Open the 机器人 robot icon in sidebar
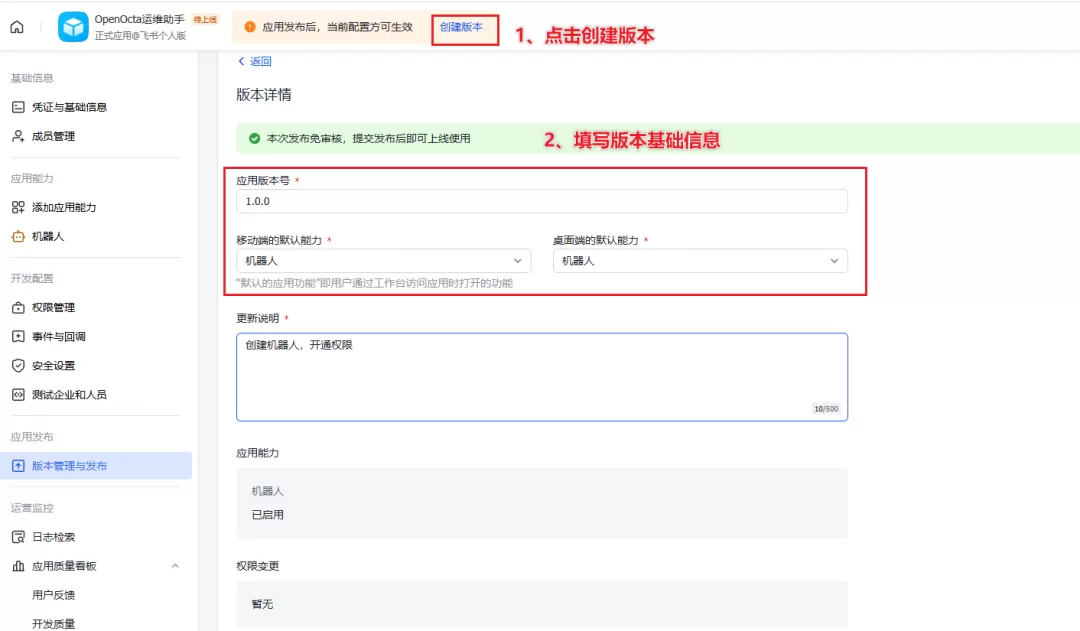The height and width of the screenshot is (631, 1080). pyautogui.click(x=19, y=236)
